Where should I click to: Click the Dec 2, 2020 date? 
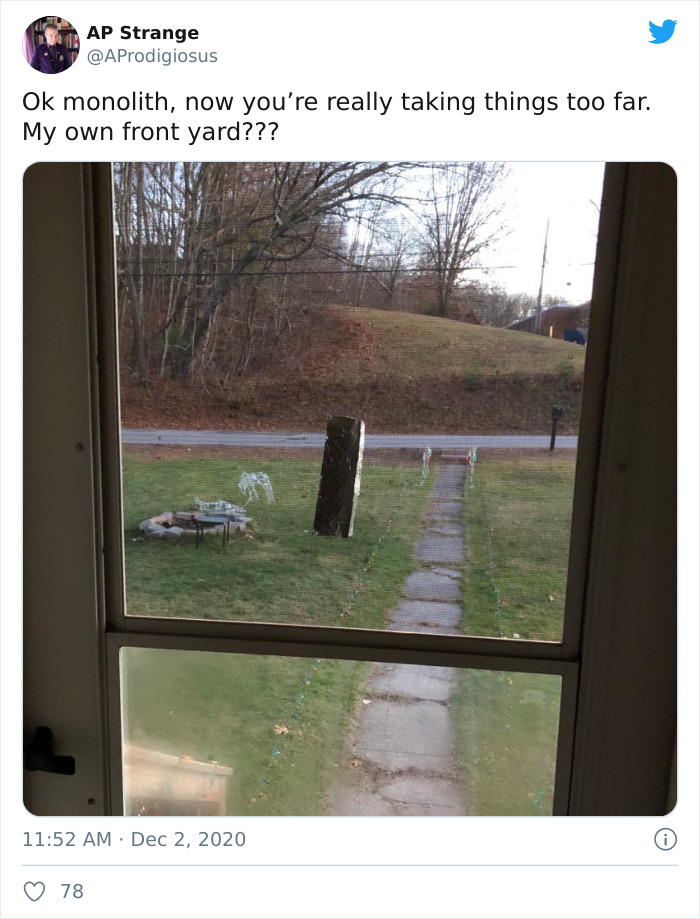coord(188,839)
